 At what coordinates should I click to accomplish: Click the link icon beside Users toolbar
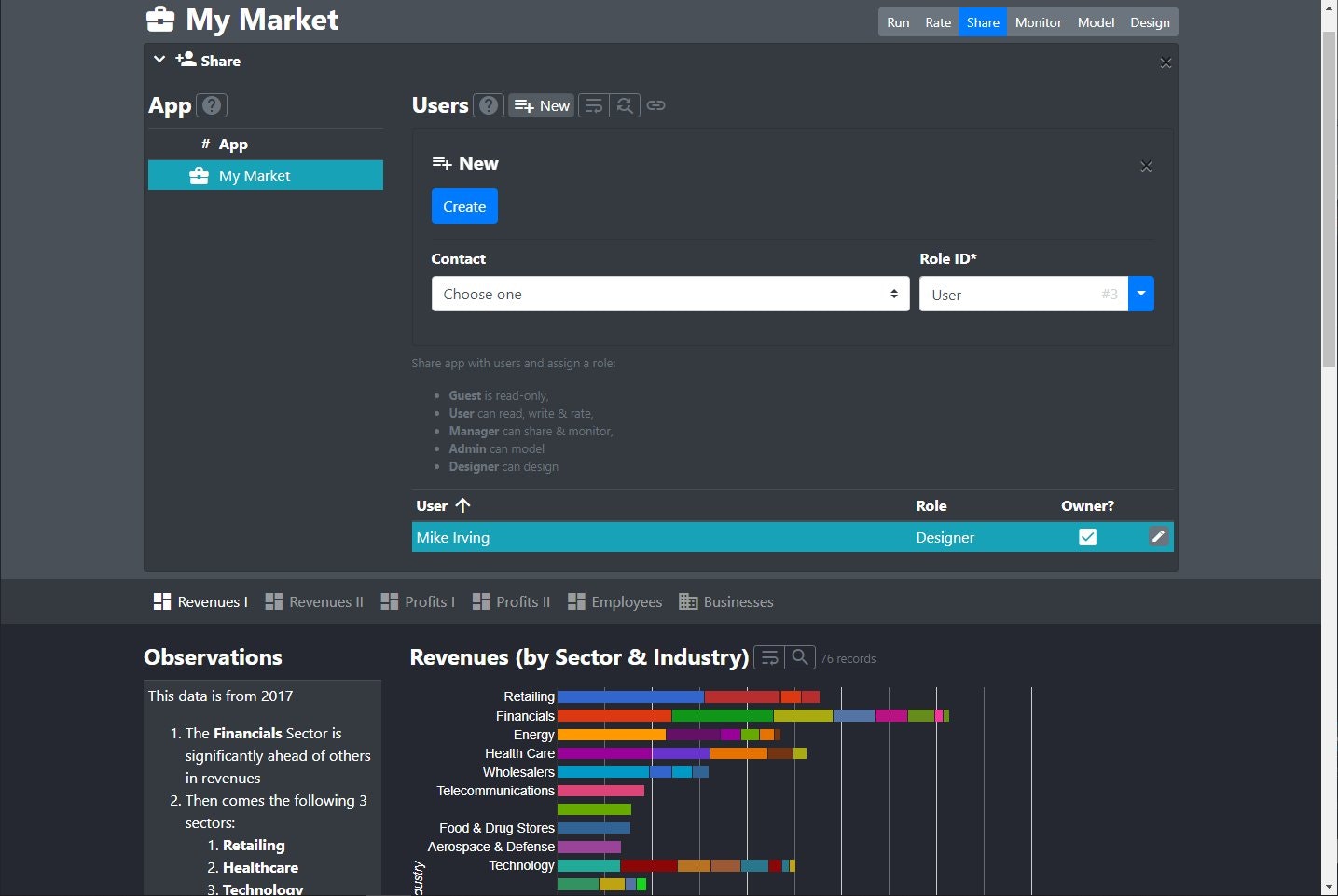(656, 105)
